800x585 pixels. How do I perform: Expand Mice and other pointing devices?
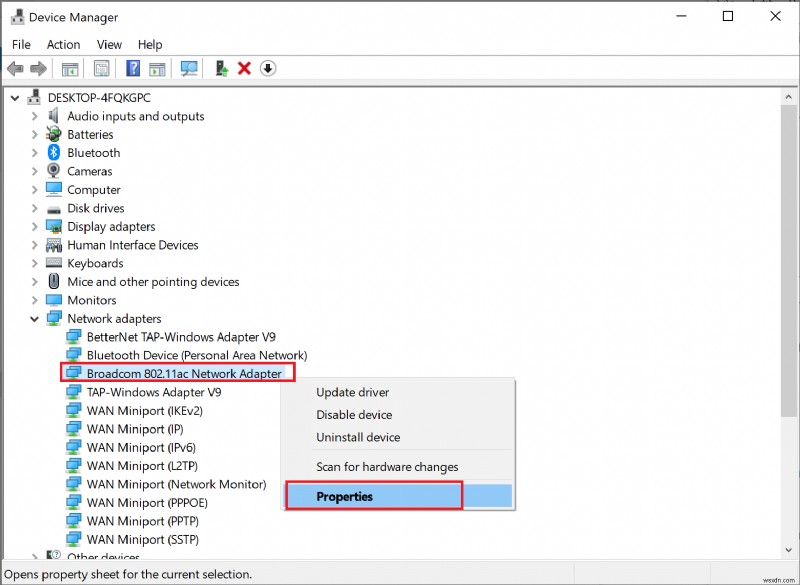click(x=34, y=282)
